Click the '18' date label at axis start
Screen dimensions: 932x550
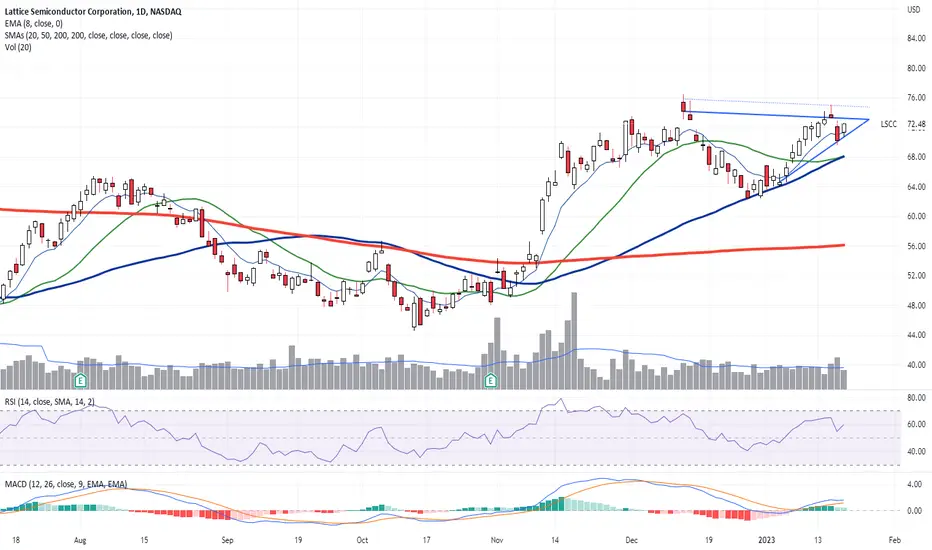(x=16, y=540)
